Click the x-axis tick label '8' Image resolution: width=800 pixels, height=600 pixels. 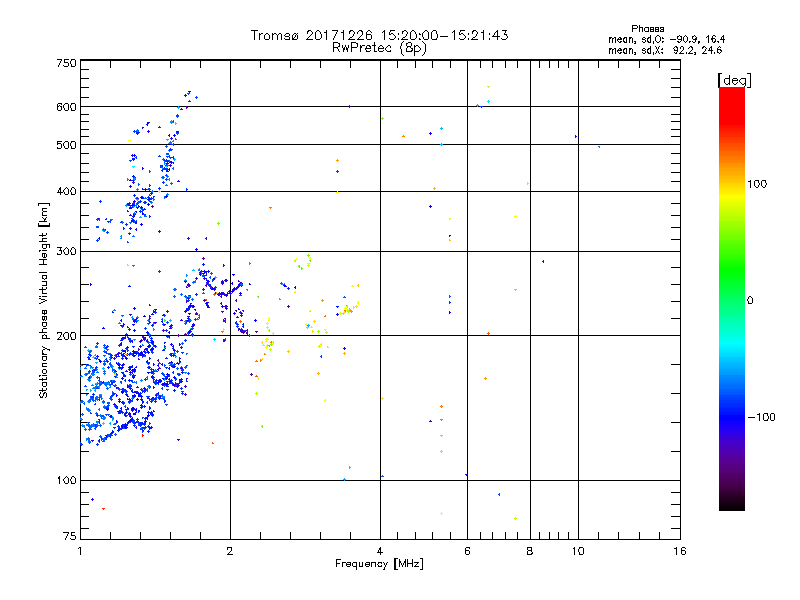pos(530,551)
